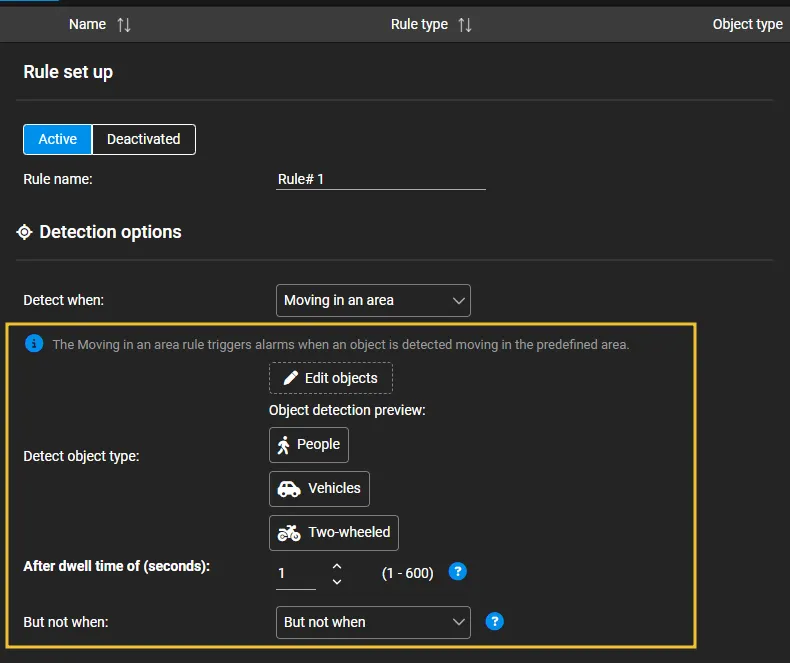
Task: Click the Name column header
Action: click(87, 24)
